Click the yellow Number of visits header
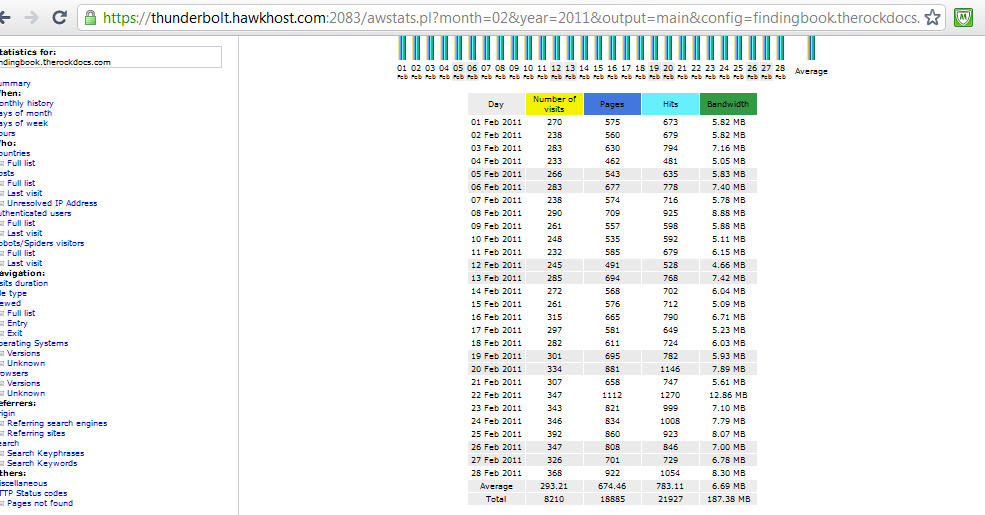The height and width of the screenshot is (515, 985). coord(554,104)
